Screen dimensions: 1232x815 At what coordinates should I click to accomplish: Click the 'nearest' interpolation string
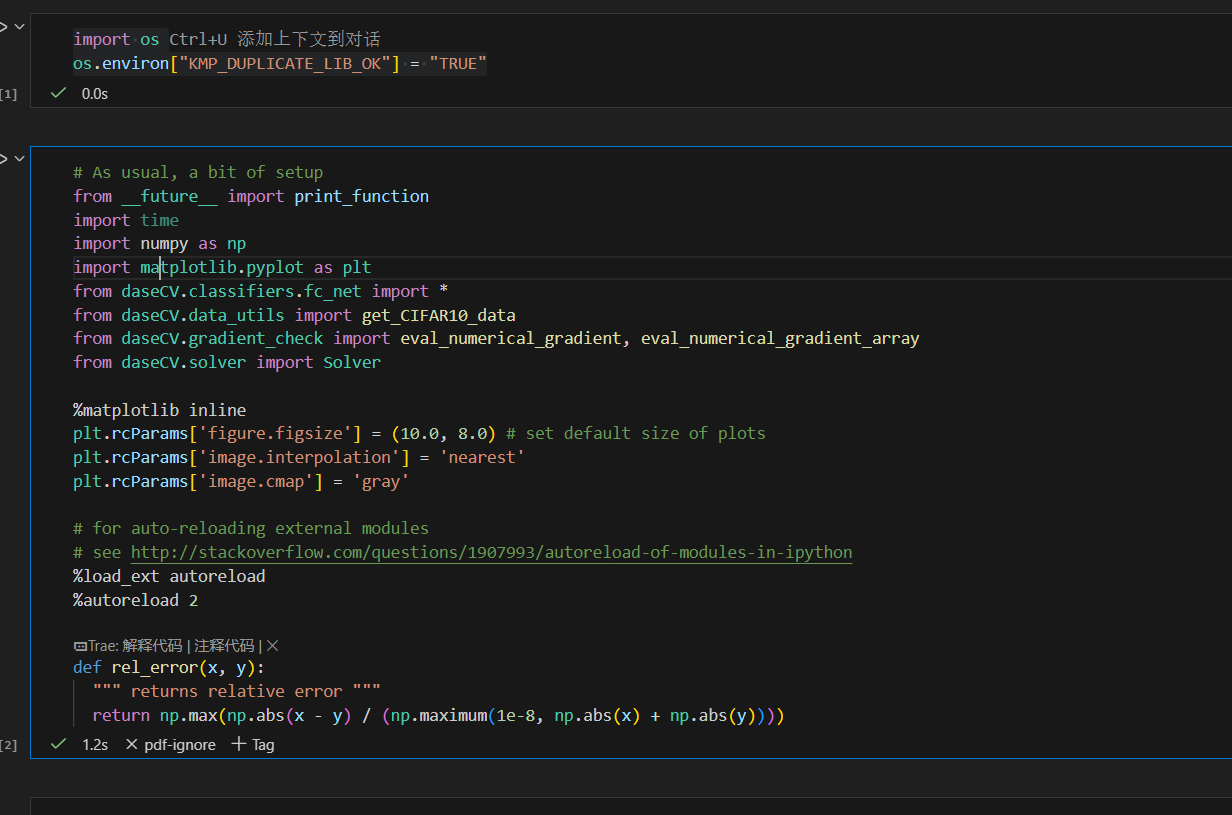(482, 457)
